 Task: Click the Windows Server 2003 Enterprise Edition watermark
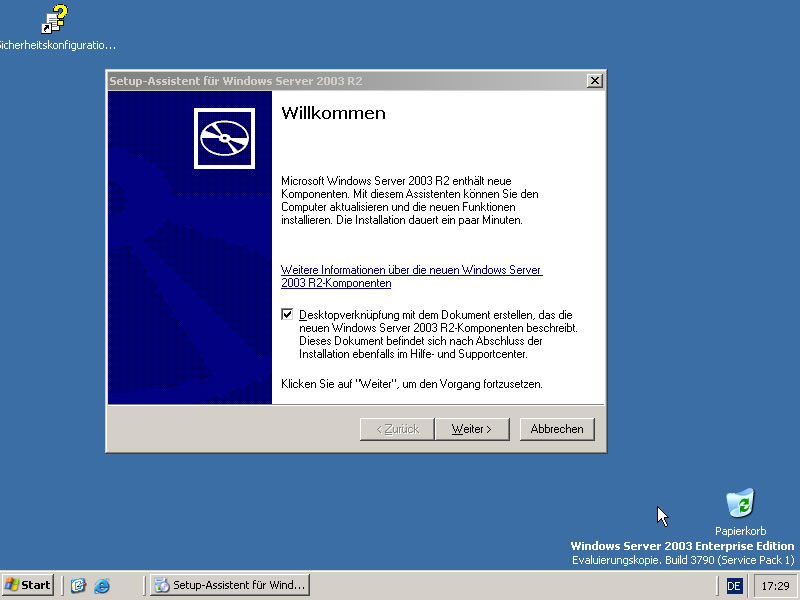pyautogui.click(x=682, y=546)
